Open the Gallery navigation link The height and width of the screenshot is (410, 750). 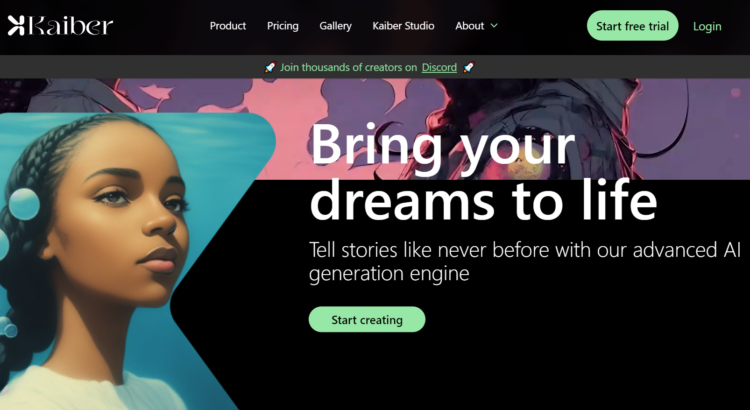pyautogui.click(x=335, y=26)
